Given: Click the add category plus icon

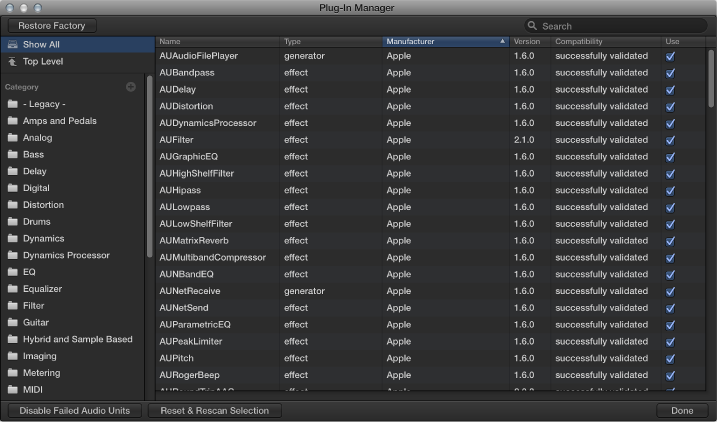Looking at the screenshot, I should point(131,87).
